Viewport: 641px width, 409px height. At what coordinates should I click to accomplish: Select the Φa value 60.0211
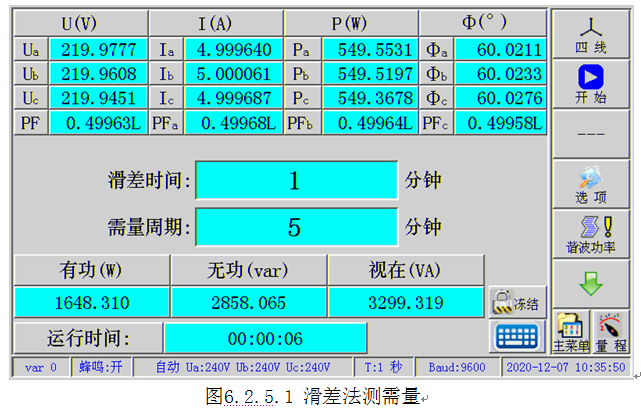point(500,49)
